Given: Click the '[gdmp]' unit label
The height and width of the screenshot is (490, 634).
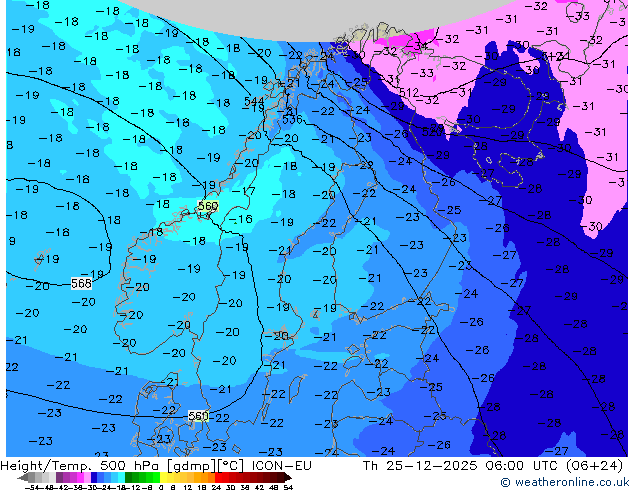Looking at the screenshot, I should tap(190, 466).
